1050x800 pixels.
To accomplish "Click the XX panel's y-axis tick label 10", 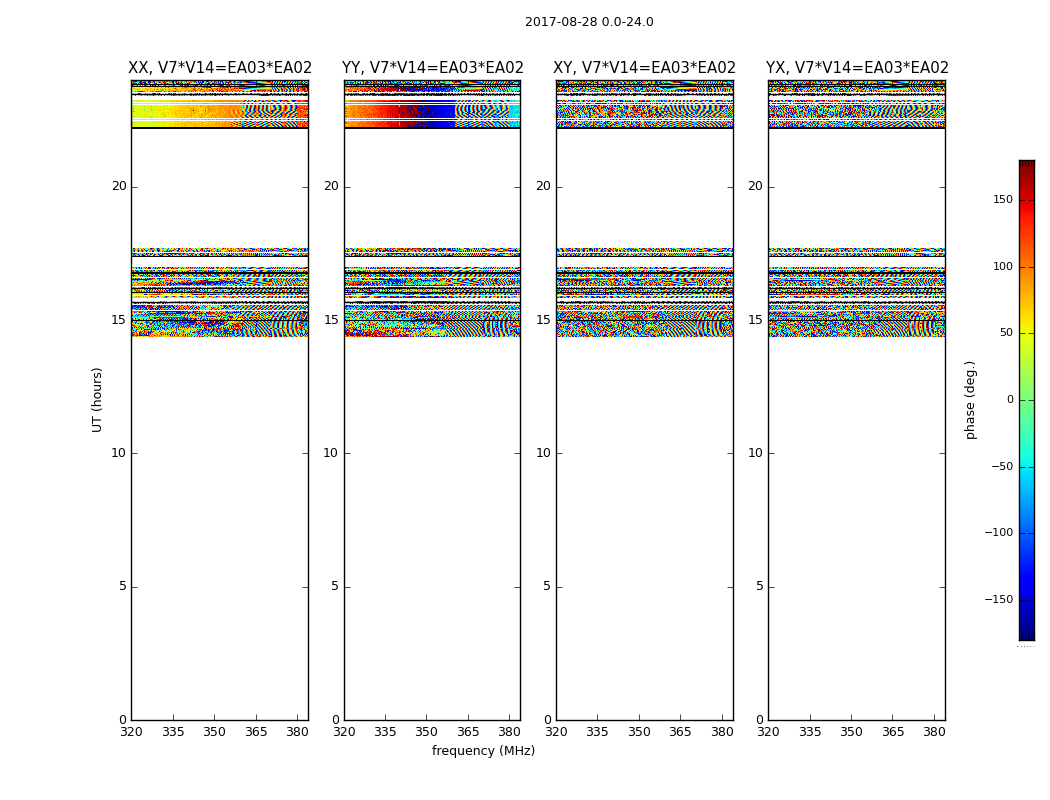I will point(119,453).
